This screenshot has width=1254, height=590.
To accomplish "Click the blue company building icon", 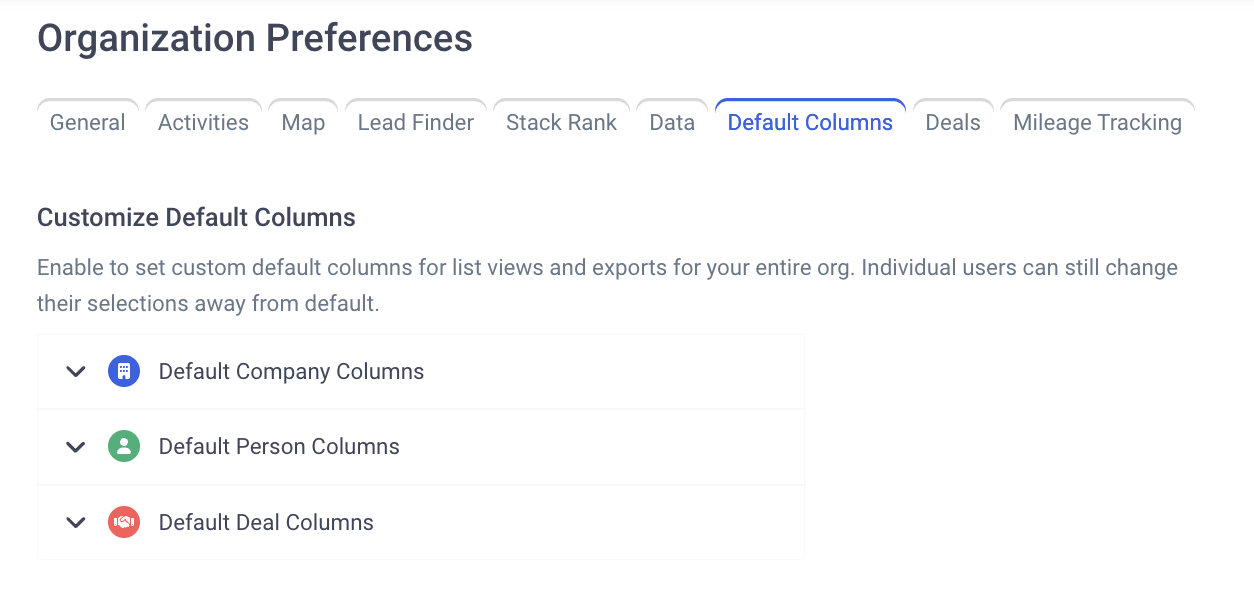I will (x=124, y=371).
